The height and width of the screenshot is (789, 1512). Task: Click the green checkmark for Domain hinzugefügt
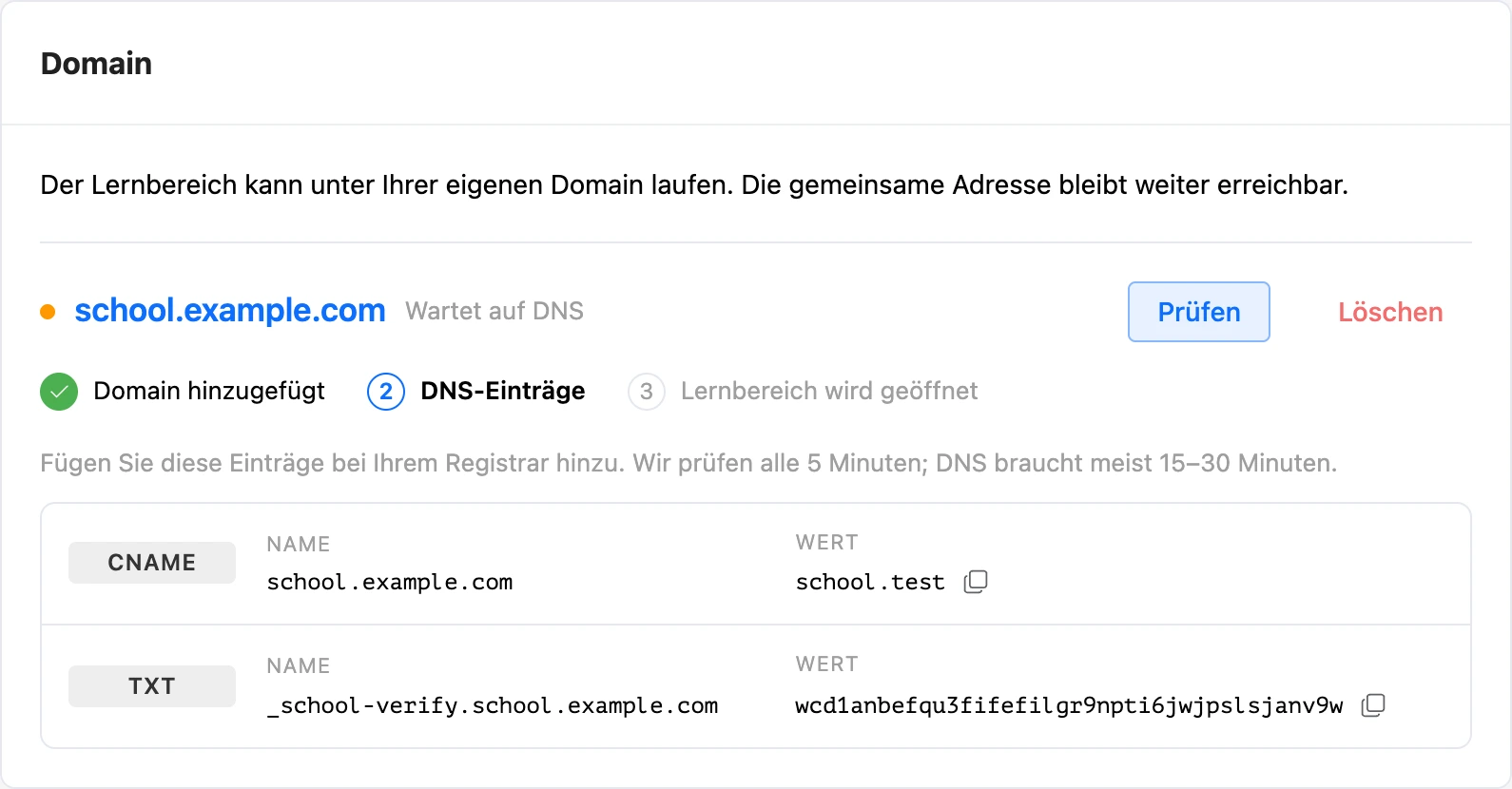click(59, 392)
